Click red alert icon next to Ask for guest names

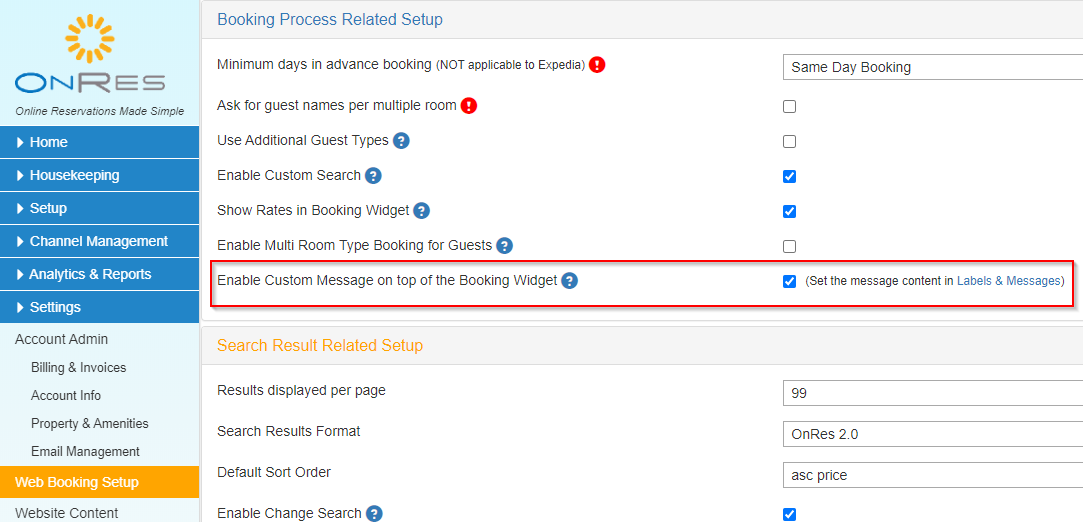469,106
